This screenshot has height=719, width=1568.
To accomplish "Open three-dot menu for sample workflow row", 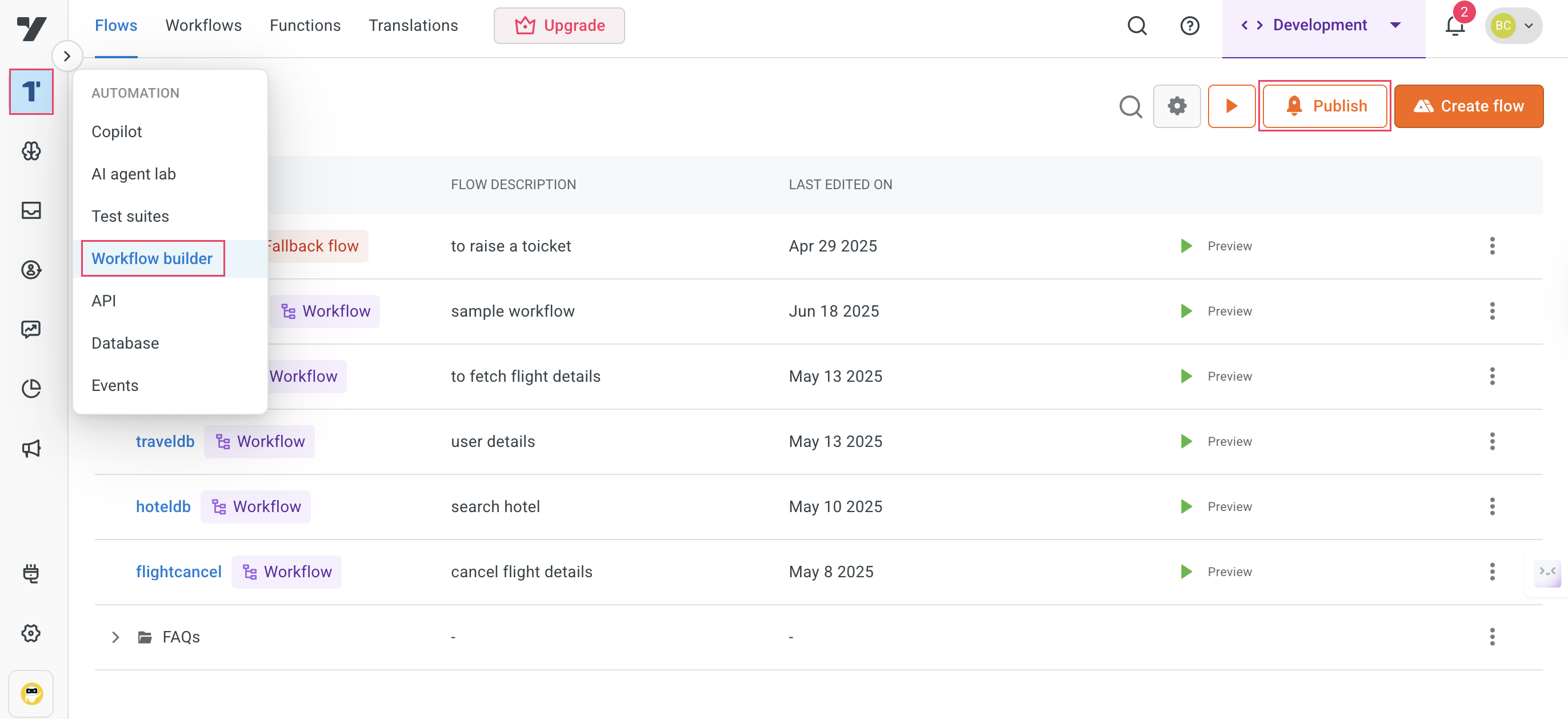I will (x=1492, y=311).
